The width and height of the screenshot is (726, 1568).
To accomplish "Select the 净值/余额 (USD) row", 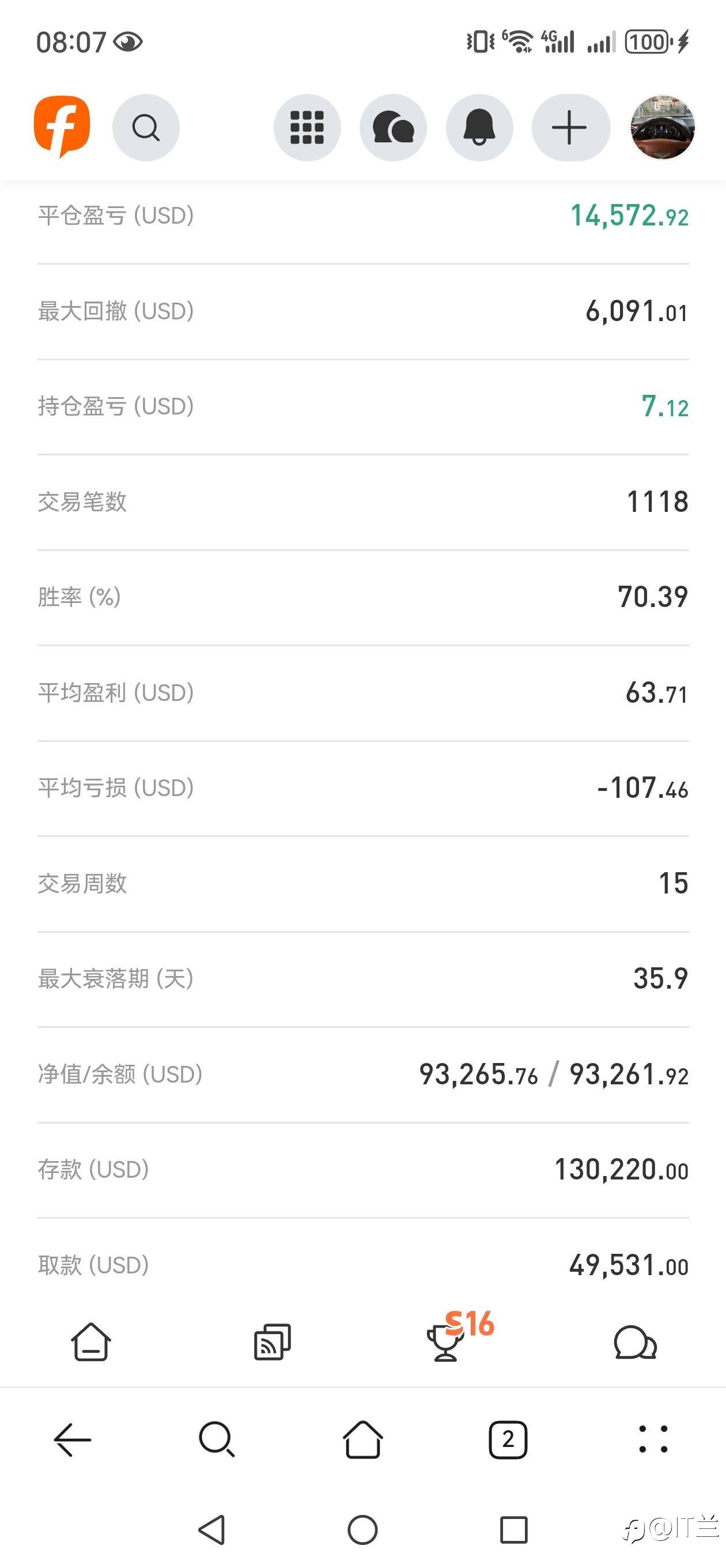I will [x=362, y=1075].
